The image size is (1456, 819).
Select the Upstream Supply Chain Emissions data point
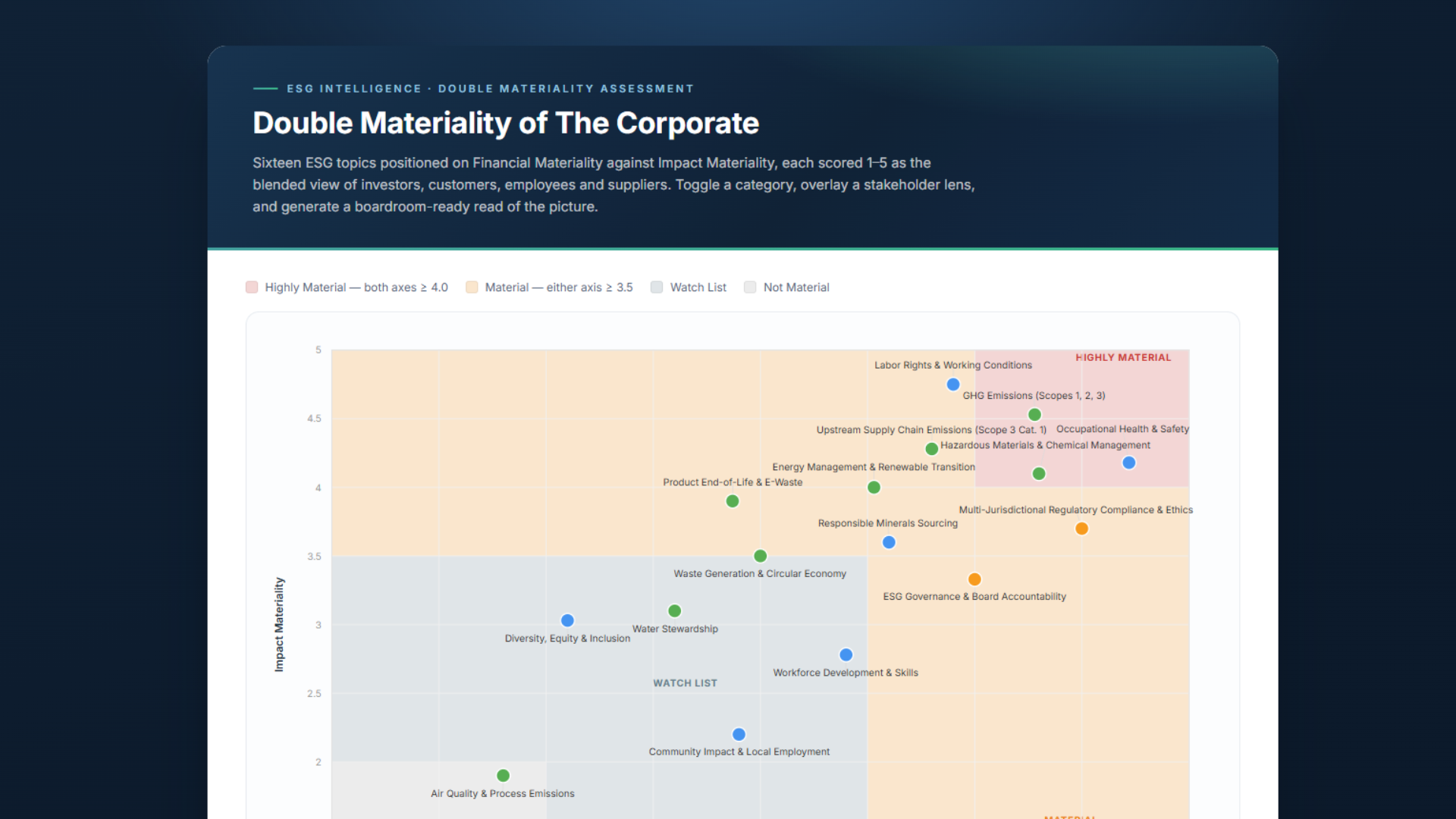coord(932,449)
